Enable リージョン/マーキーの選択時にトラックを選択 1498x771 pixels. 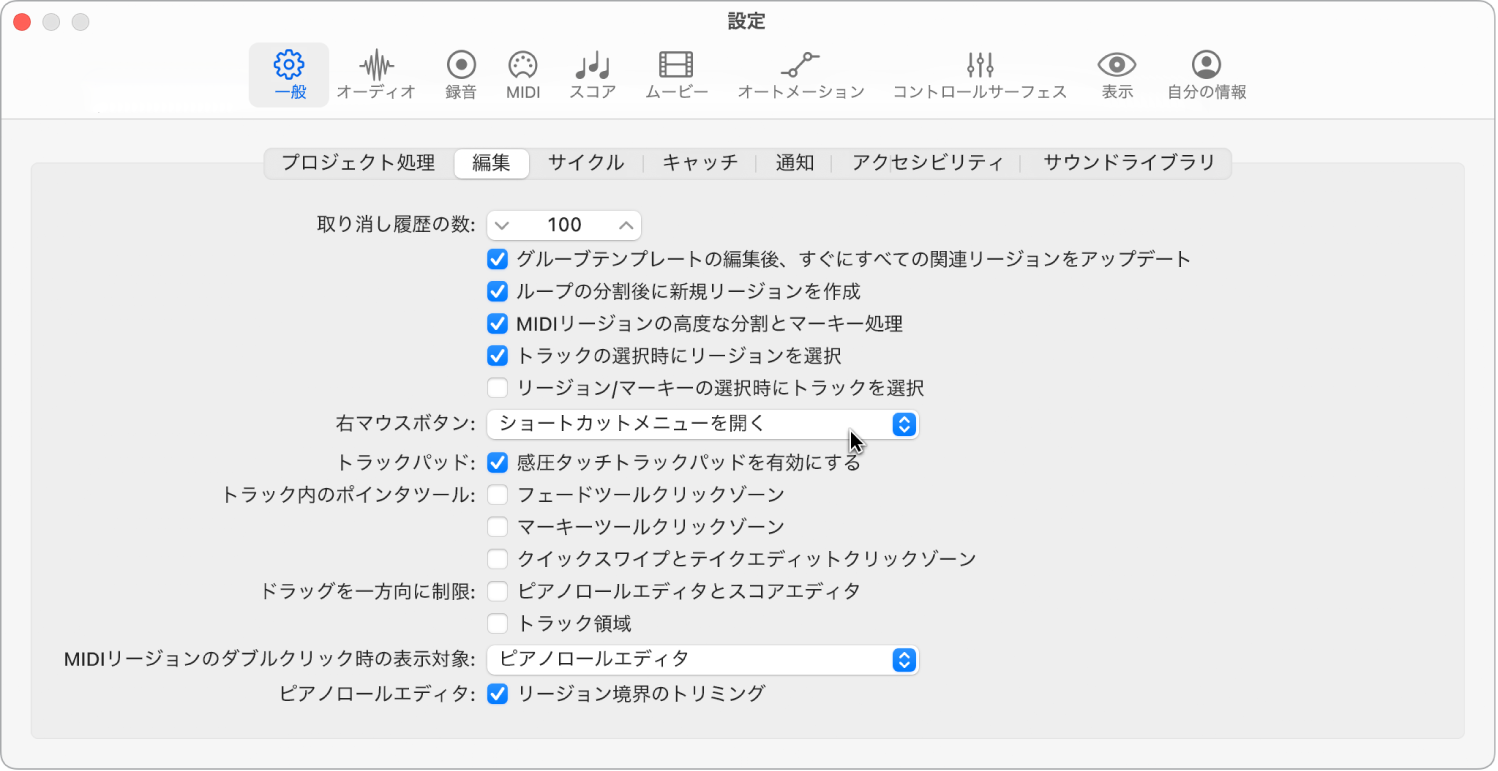(498, 388)
